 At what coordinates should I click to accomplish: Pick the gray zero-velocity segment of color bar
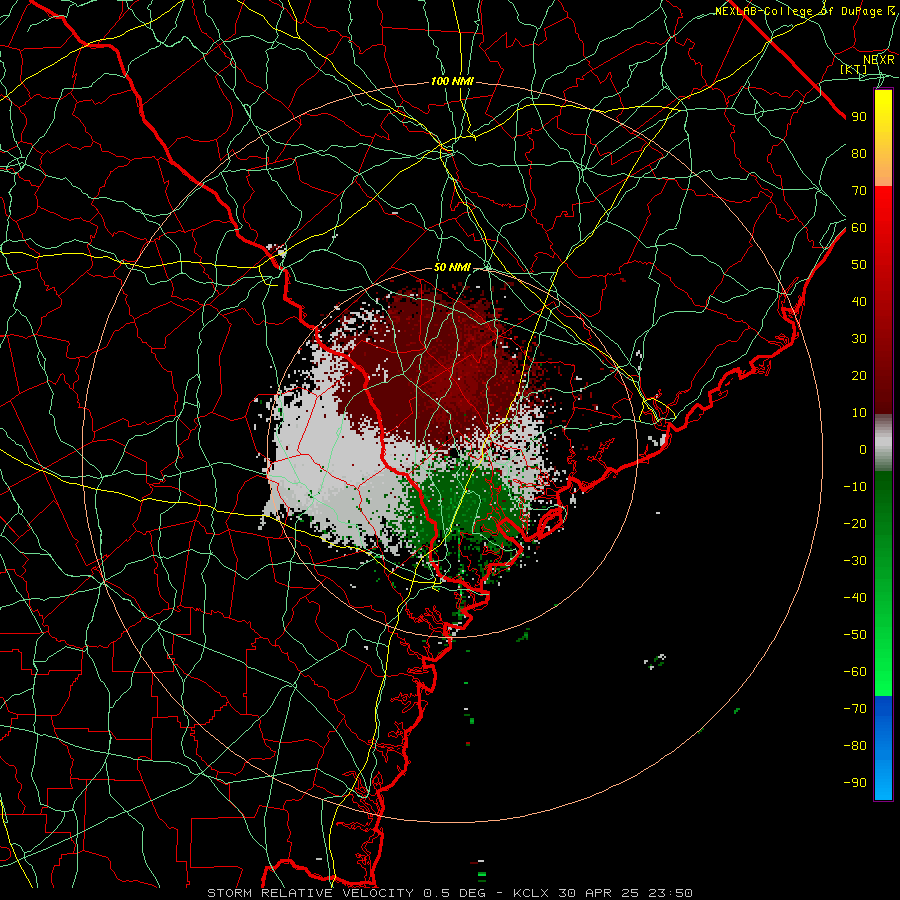click(883, 443)
